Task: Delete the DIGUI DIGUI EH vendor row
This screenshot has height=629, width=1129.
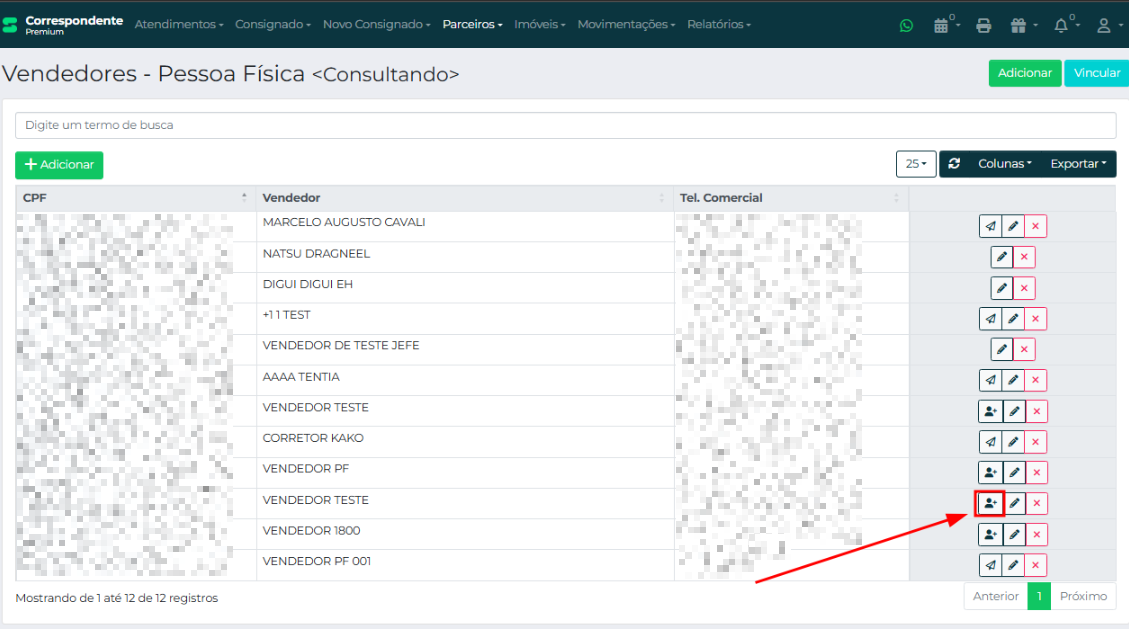Action: click(x=1024, y=288)
